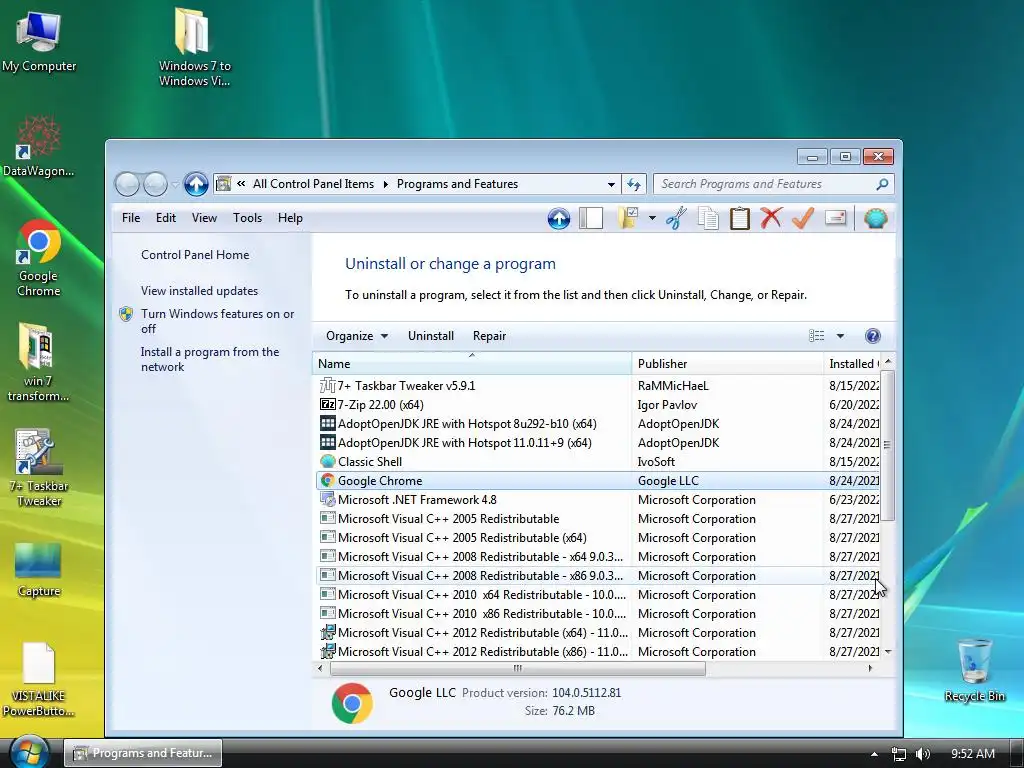Click the 9:52 AM taskbar clock
Screen dimensions: 1024x768
[x=973, y=754]
